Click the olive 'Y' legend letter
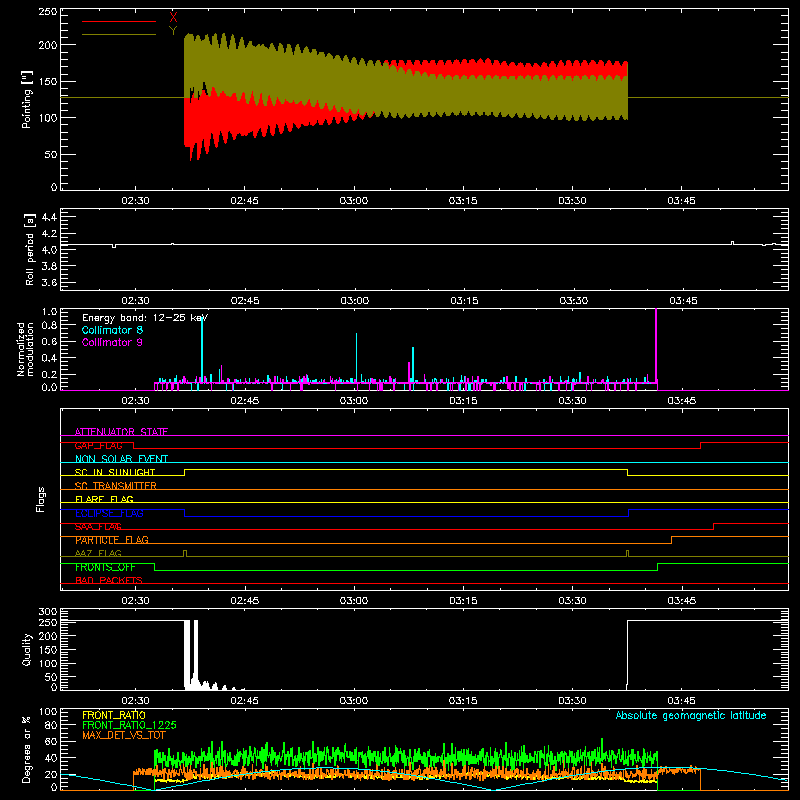 click(x=173, y=30)
